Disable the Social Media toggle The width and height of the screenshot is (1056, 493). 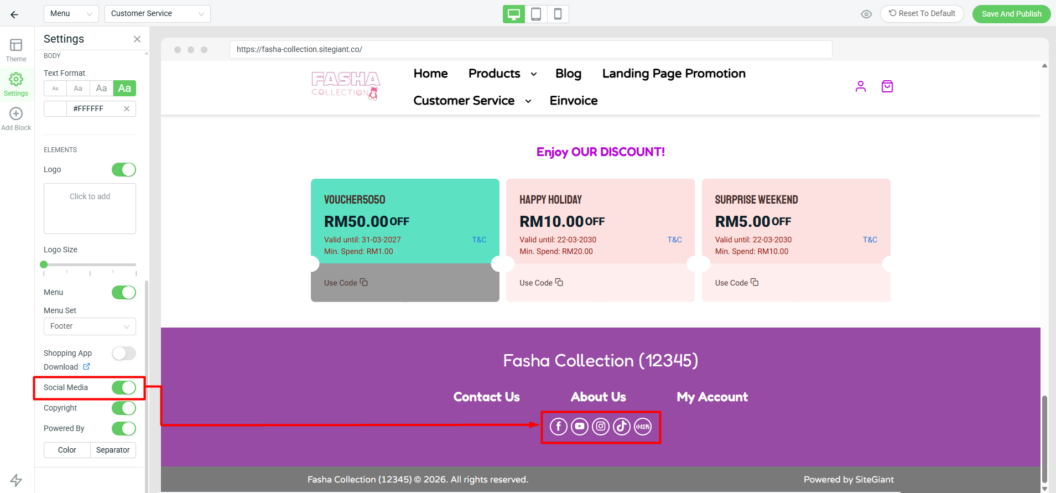tap(123, 388)
